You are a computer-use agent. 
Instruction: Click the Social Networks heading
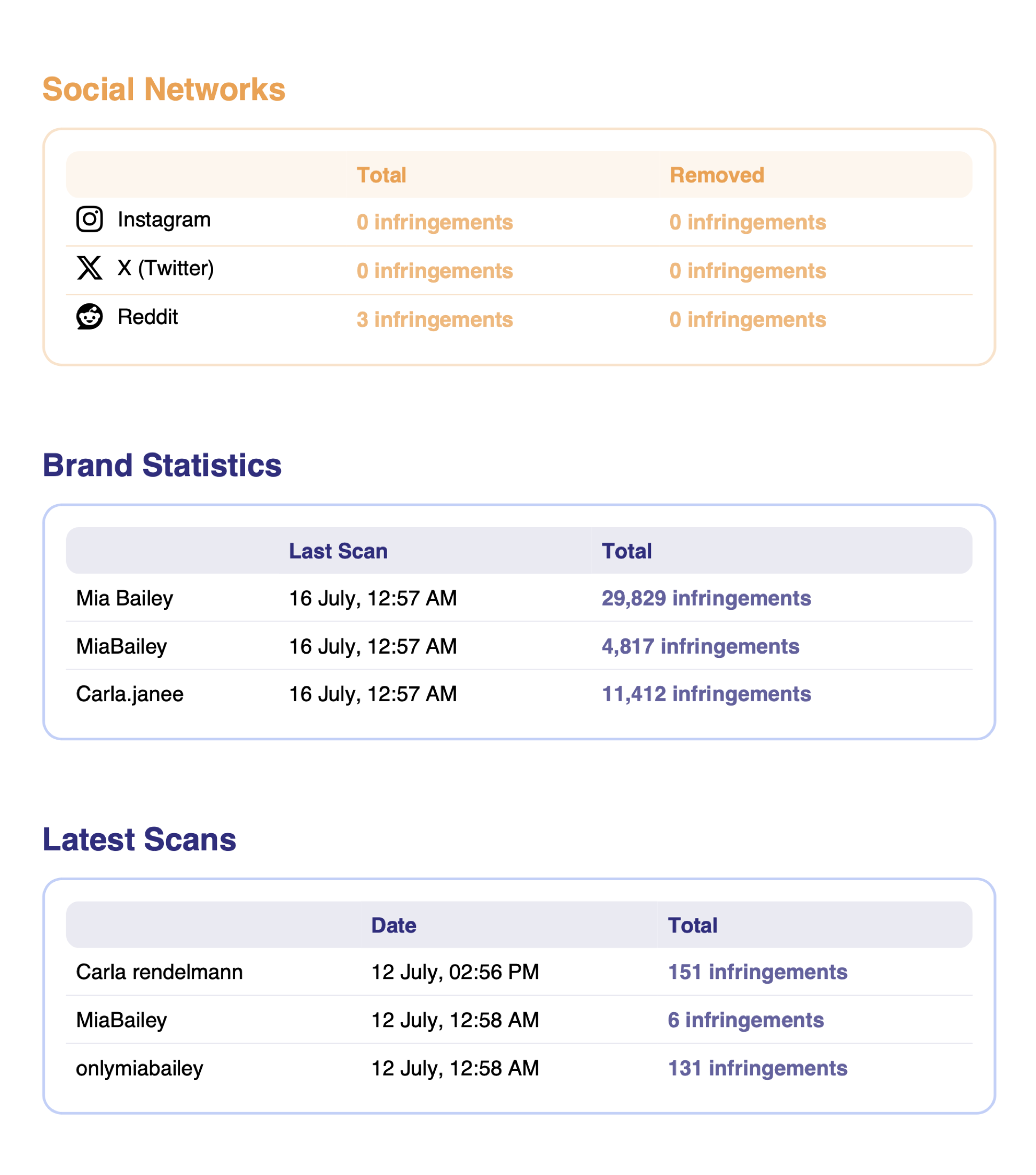164,89
